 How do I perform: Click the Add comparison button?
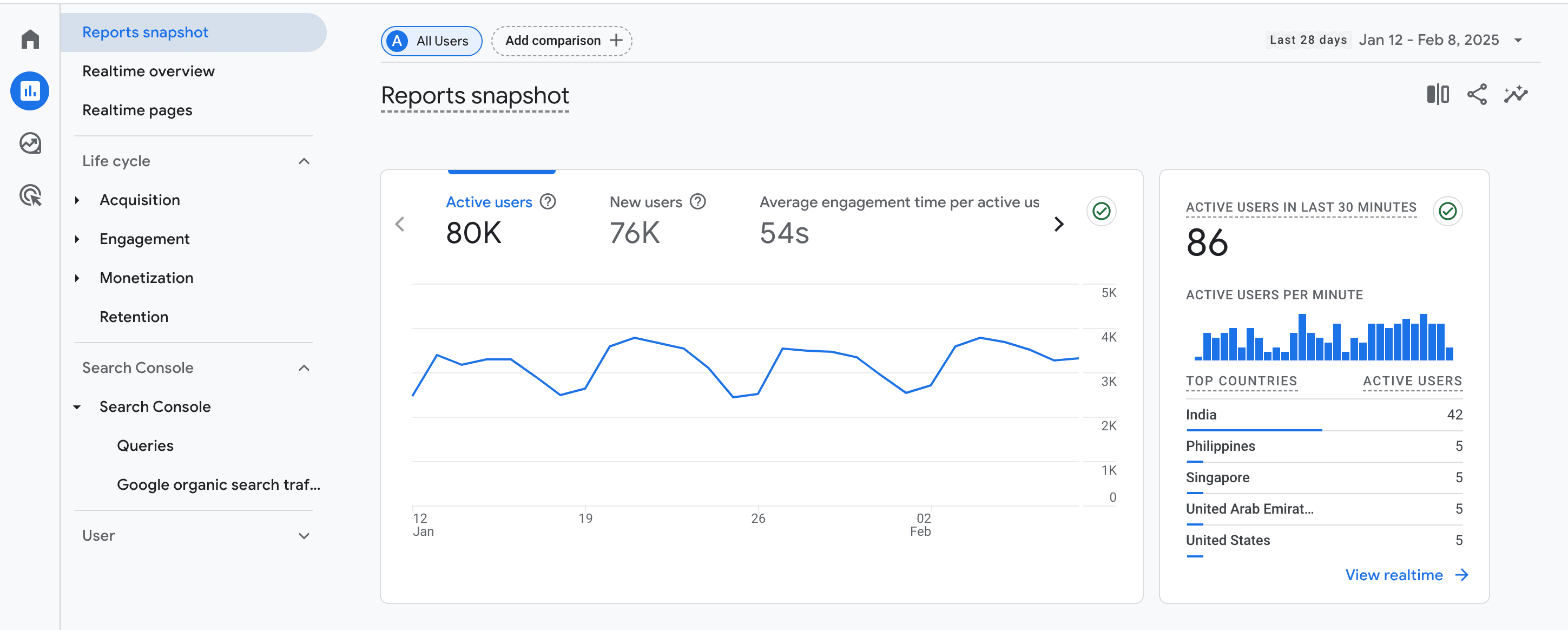(561, 41)
